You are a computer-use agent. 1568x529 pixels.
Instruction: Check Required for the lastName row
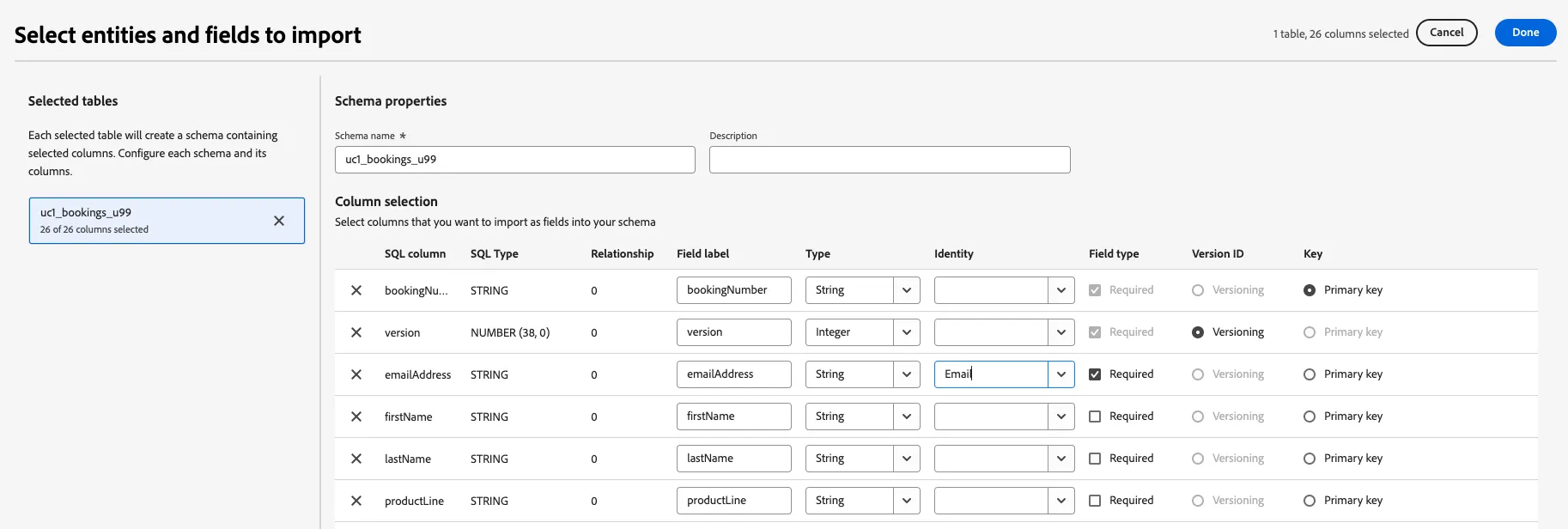1095,459
